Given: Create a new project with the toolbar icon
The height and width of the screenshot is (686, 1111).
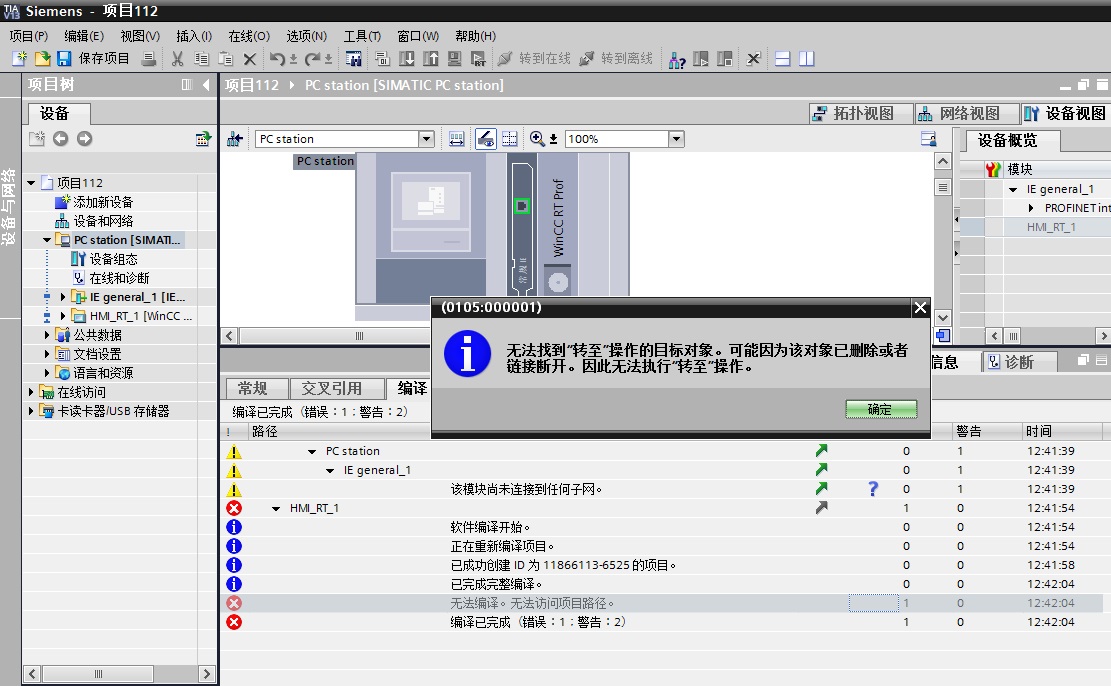Looking at the screenshot, I should pos(19,59).
